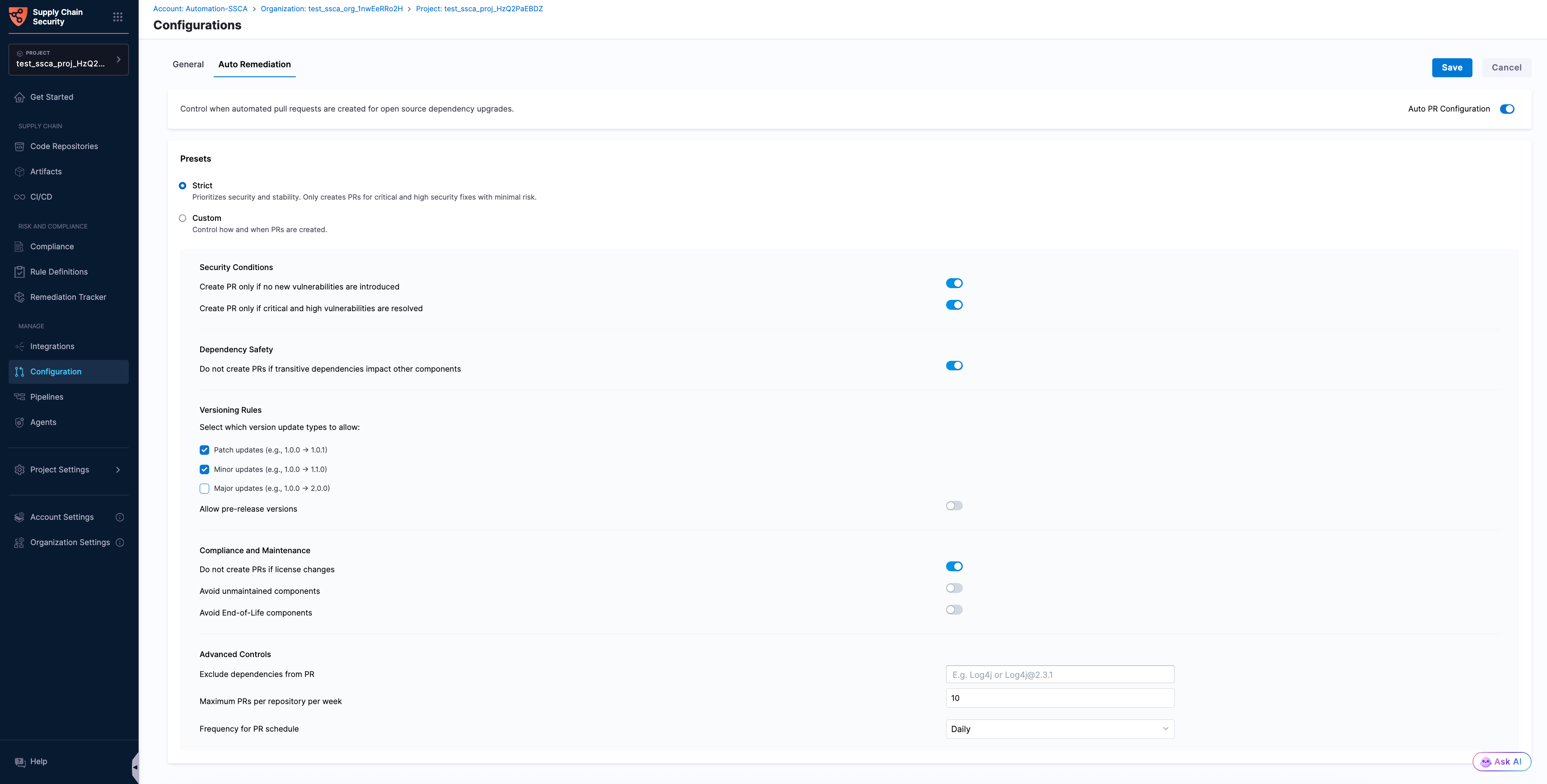The height and width of the screenshot is (784, 1547).
Task: Open Pipelines in the sidebar
Action: point(47,397)
